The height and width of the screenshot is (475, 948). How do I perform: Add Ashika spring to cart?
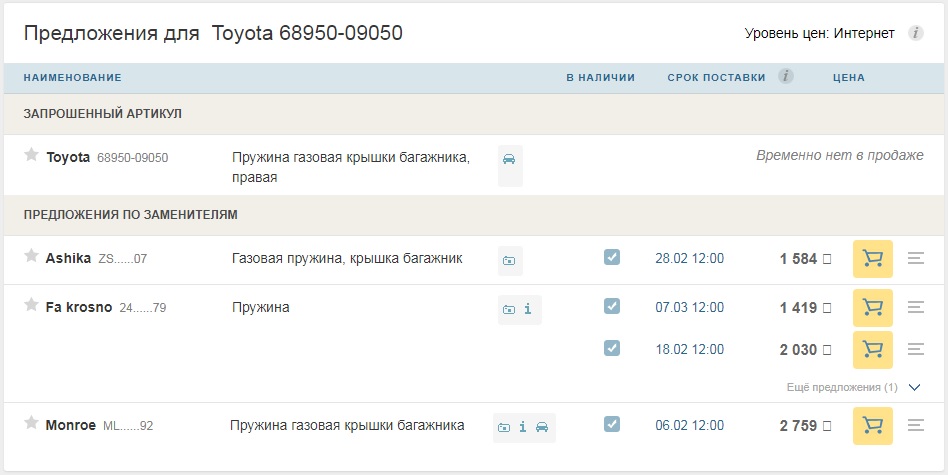[x=872, y=259]
